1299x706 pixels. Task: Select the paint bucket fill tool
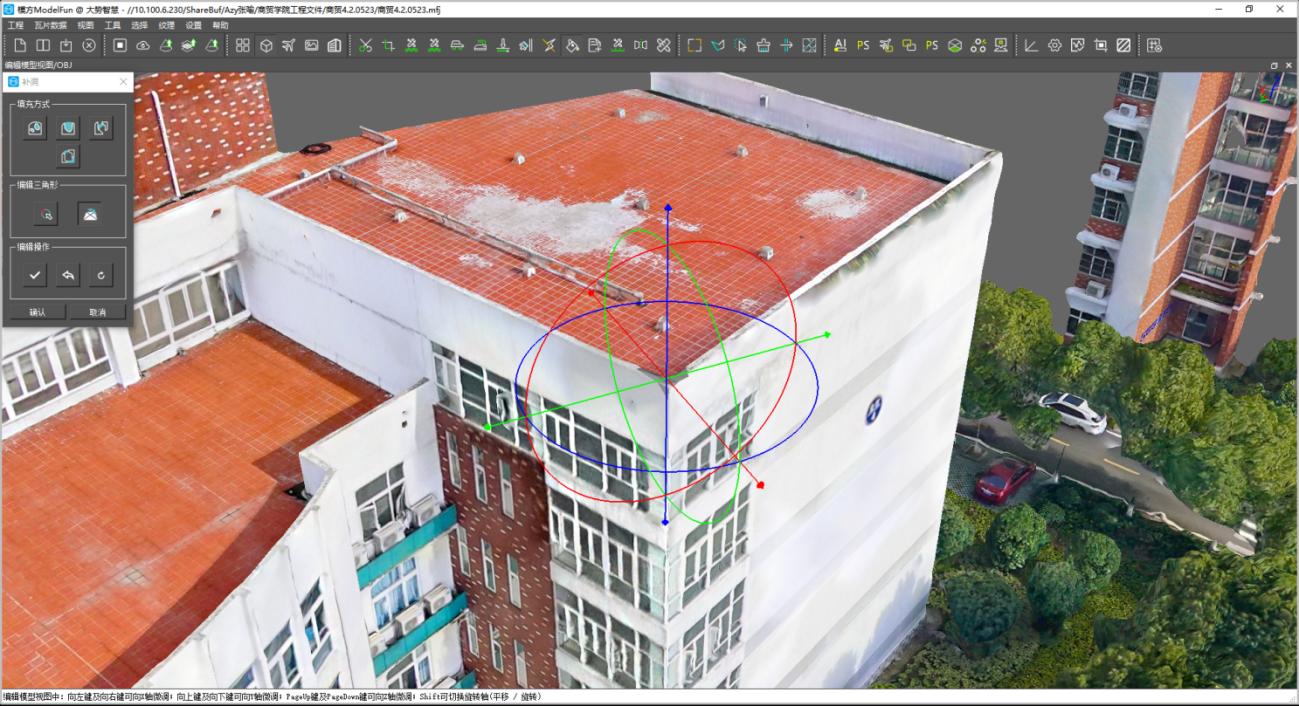[x=572, y=45]
